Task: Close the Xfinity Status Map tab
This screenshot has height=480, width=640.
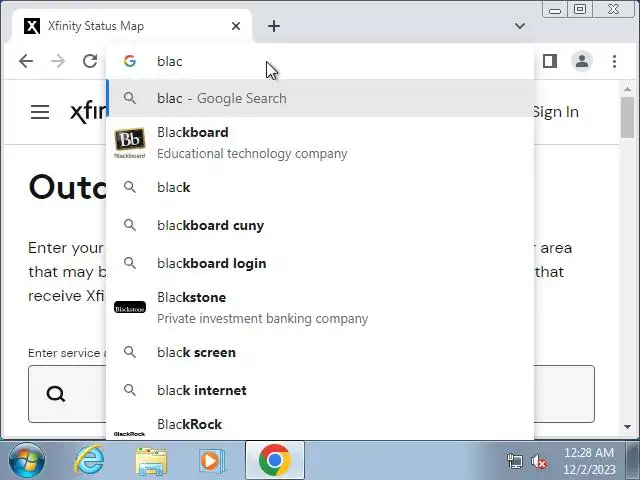Action: [x=236, y=26]
